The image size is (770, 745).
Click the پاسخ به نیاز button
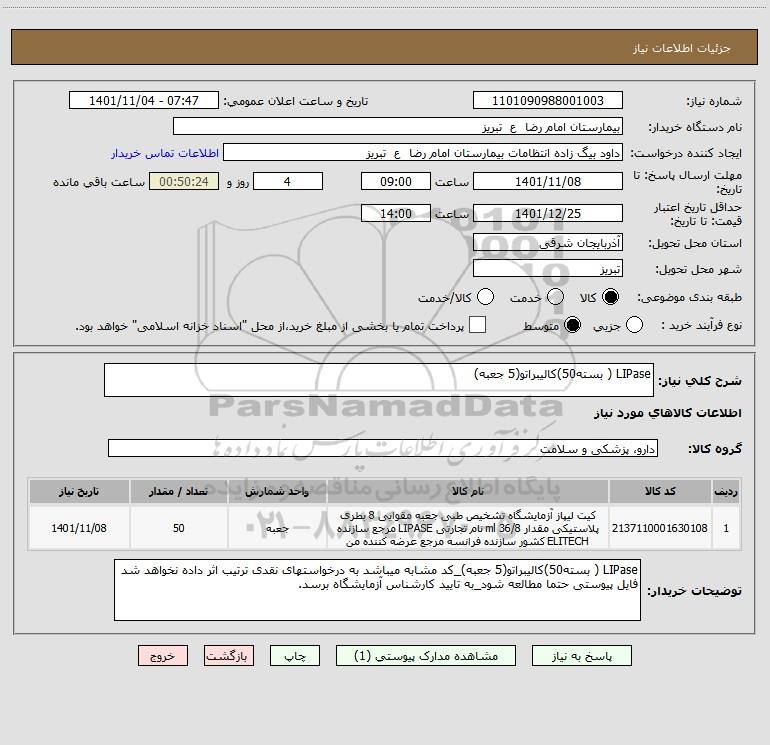click(x=582, y=656)
